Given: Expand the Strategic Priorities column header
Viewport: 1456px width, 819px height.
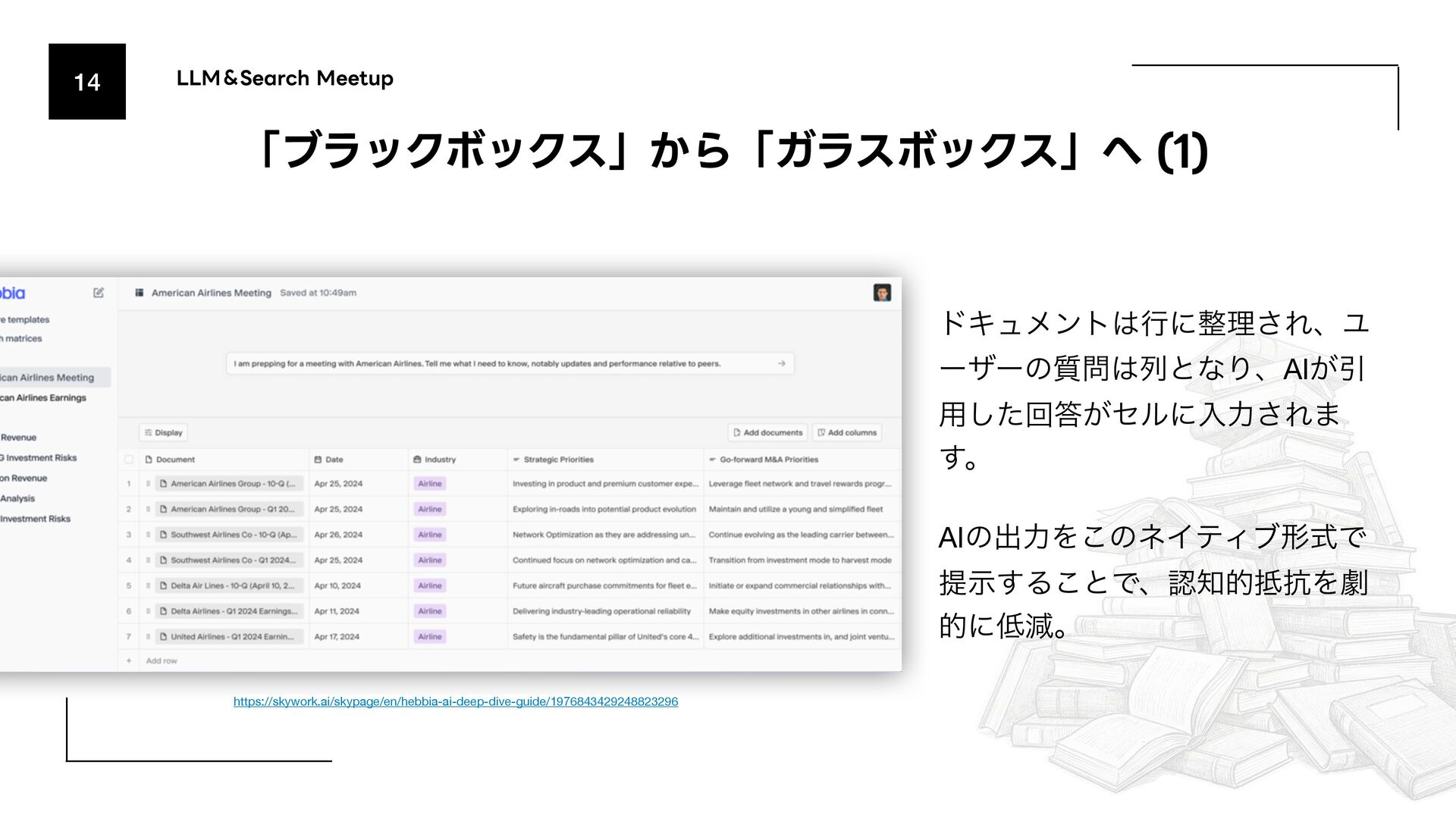Looking at the screenshot, I should coord(559,460).
